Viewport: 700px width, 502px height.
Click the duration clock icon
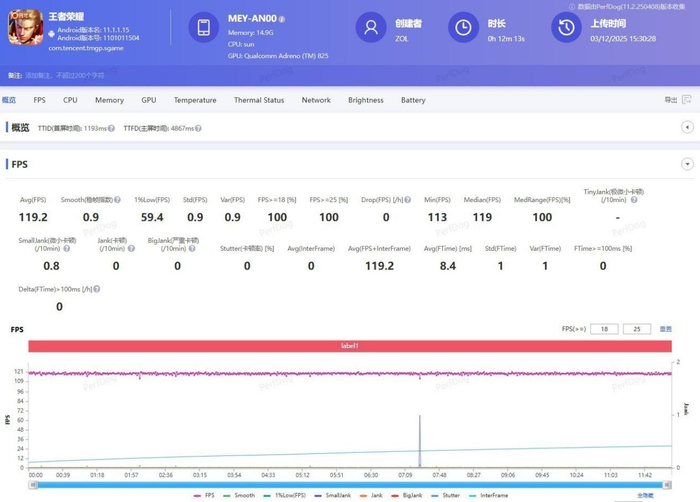click(463, 28)
